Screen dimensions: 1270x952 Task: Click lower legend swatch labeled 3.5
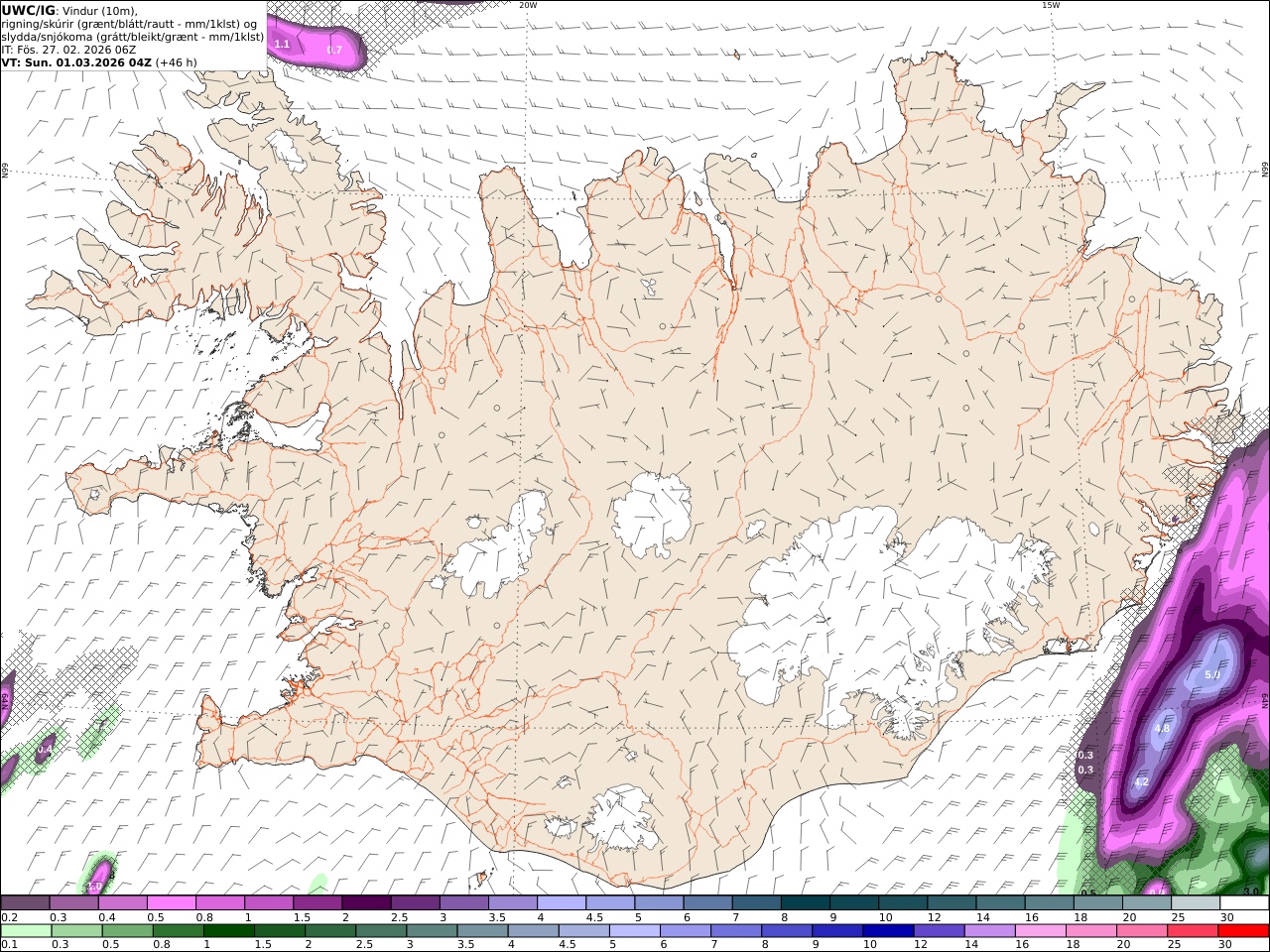(x=482, y=930)
